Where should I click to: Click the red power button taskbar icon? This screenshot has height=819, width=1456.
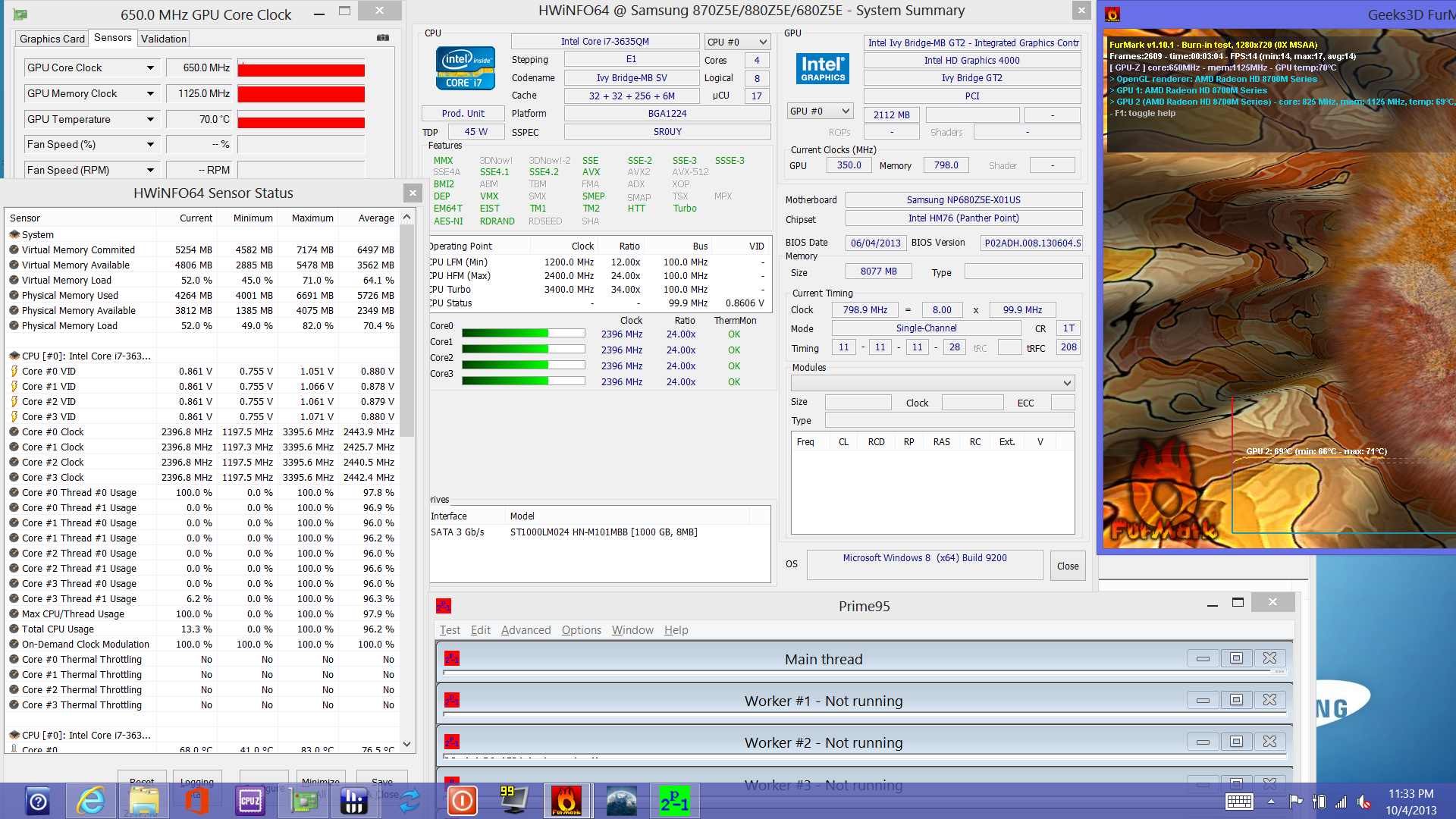[462, 802]
